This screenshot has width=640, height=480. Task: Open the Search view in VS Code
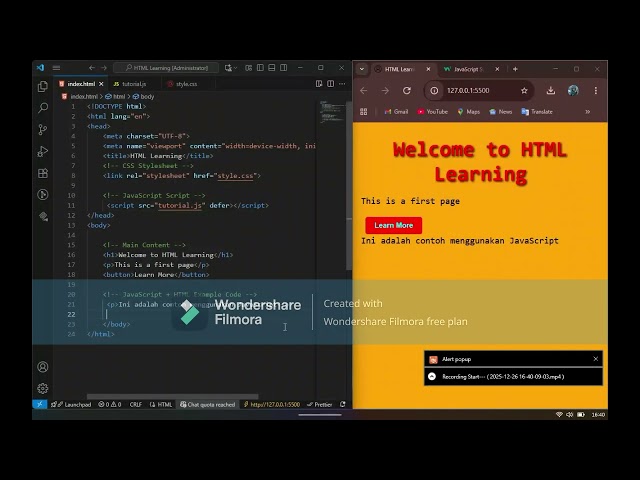click(x=43, y=108)
